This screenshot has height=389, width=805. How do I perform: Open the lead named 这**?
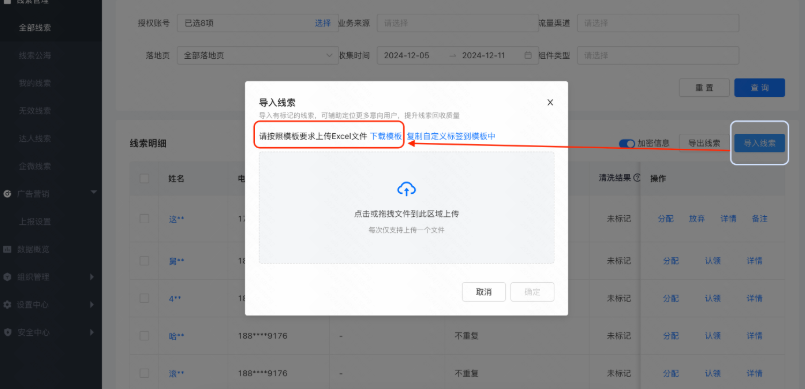(176, 219)
